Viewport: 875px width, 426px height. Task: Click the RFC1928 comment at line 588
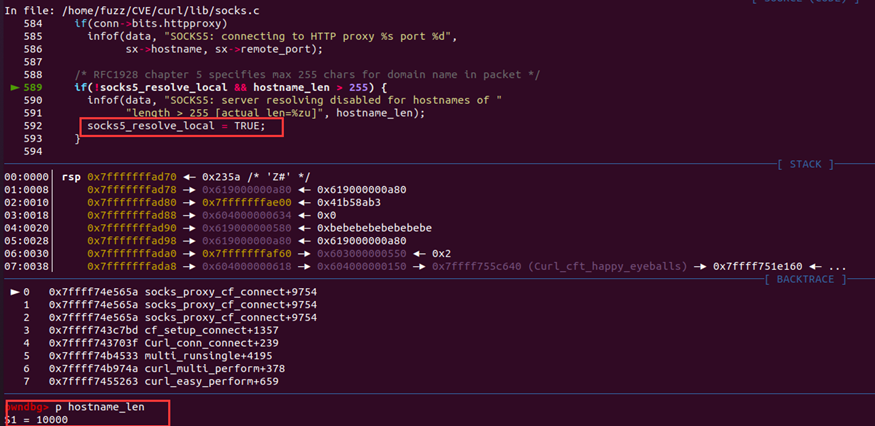pos(307,75)
